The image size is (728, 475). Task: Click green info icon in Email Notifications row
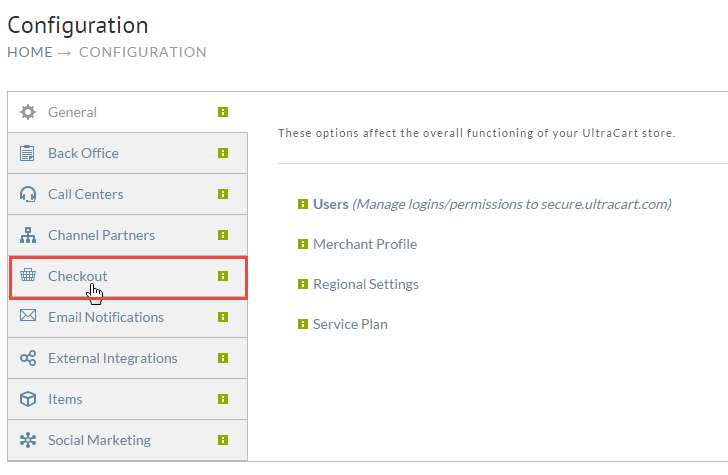pyautogui.click(x=223, y=317)
